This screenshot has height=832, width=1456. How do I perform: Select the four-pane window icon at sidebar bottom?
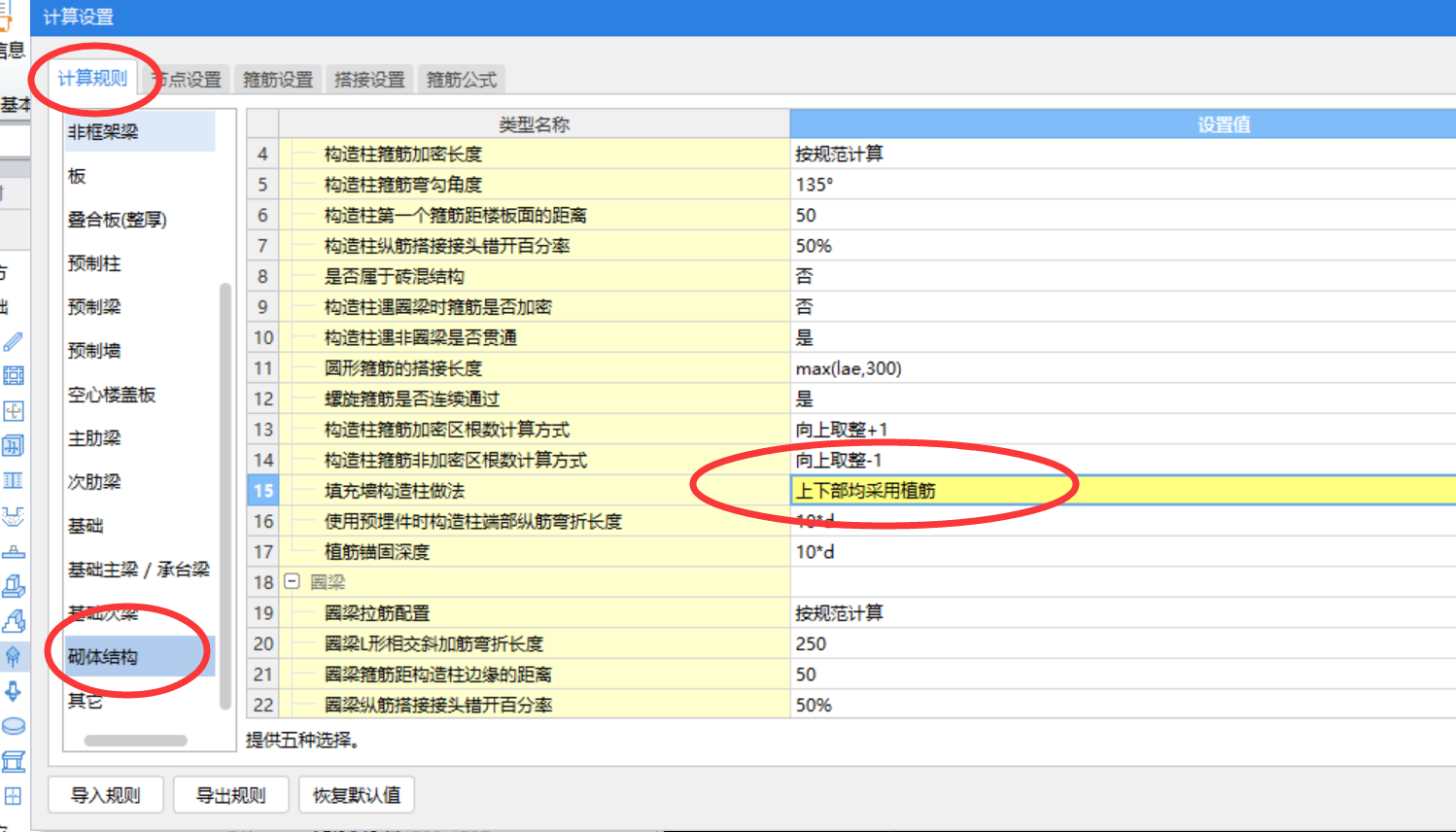pyautogui.click(x=13, y=796)
